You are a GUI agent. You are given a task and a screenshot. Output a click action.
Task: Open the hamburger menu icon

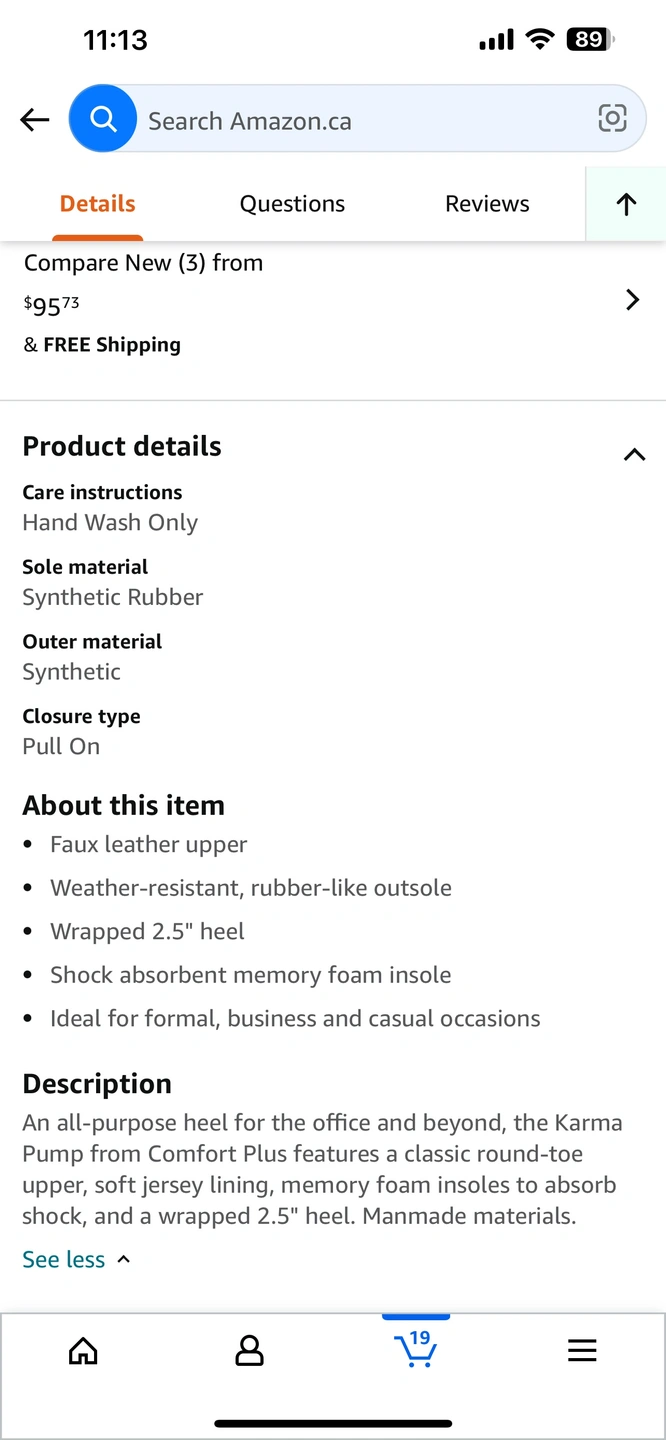[582, 1351]
